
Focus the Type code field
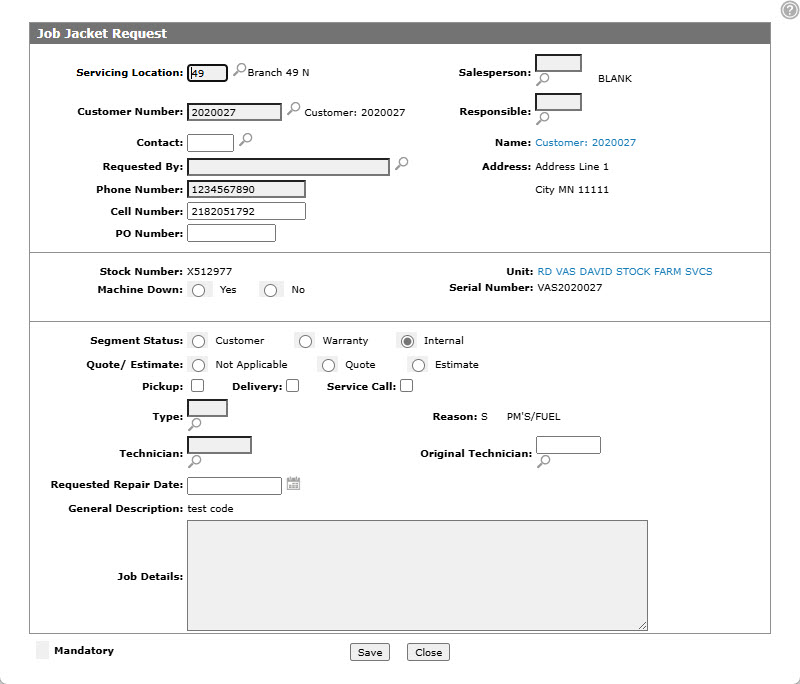pyautogui.click(x=207, y=408)
